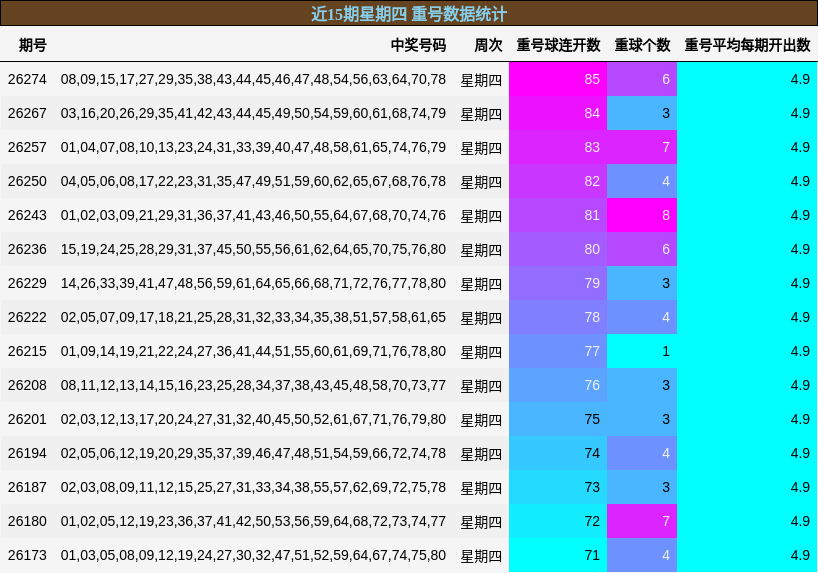Screen dimensions: 818x573
Task: Select the 中奖号码 column header
Action: (x=418, y=45)
